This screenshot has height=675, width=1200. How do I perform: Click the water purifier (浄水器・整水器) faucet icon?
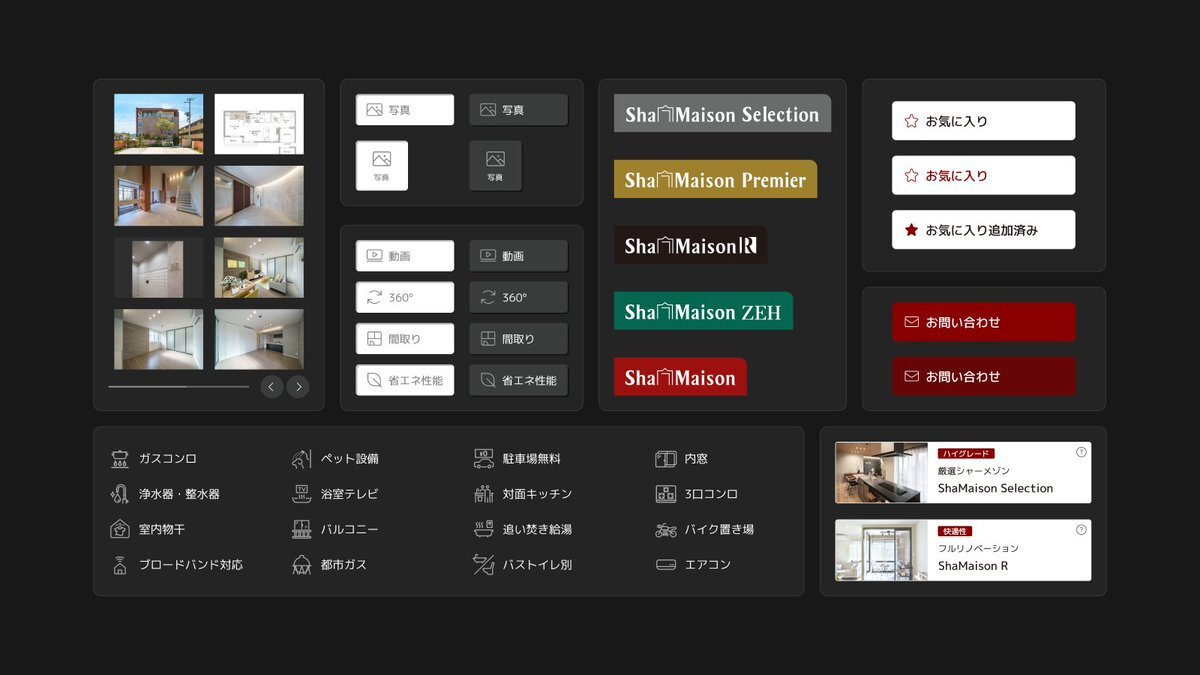(120, 494)
